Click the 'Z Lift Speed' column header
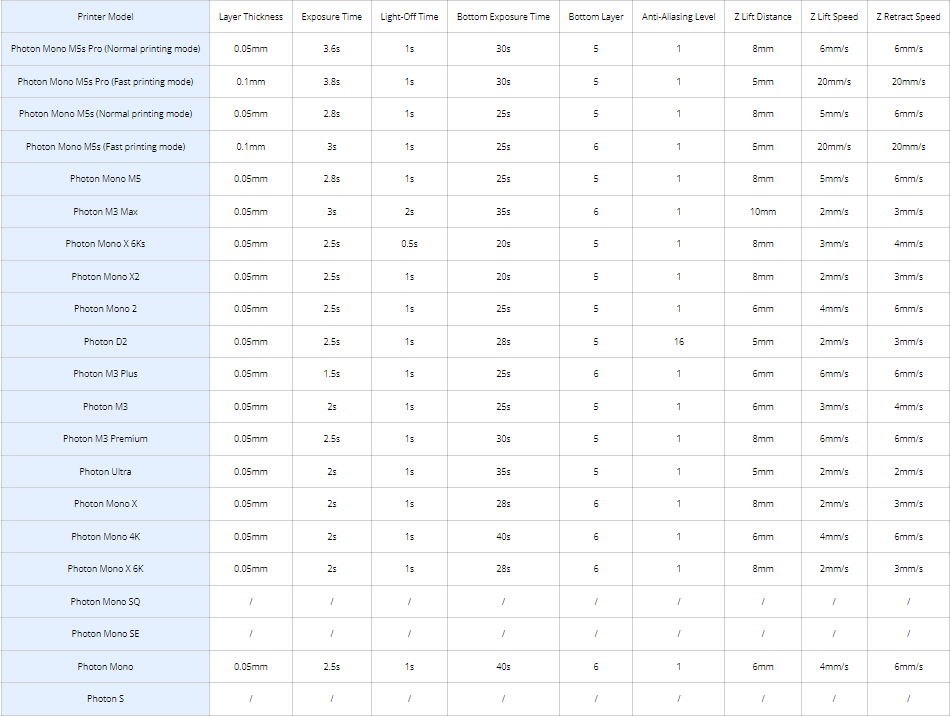Viewport: 950px width, 716px height. pyautogui.click(x=834, y=16)
